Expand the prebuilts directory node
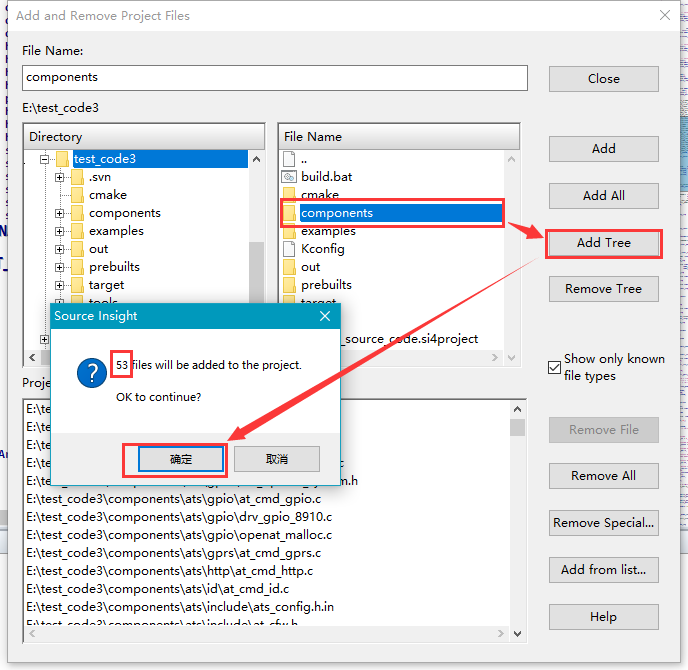 (x=60, y=267)
